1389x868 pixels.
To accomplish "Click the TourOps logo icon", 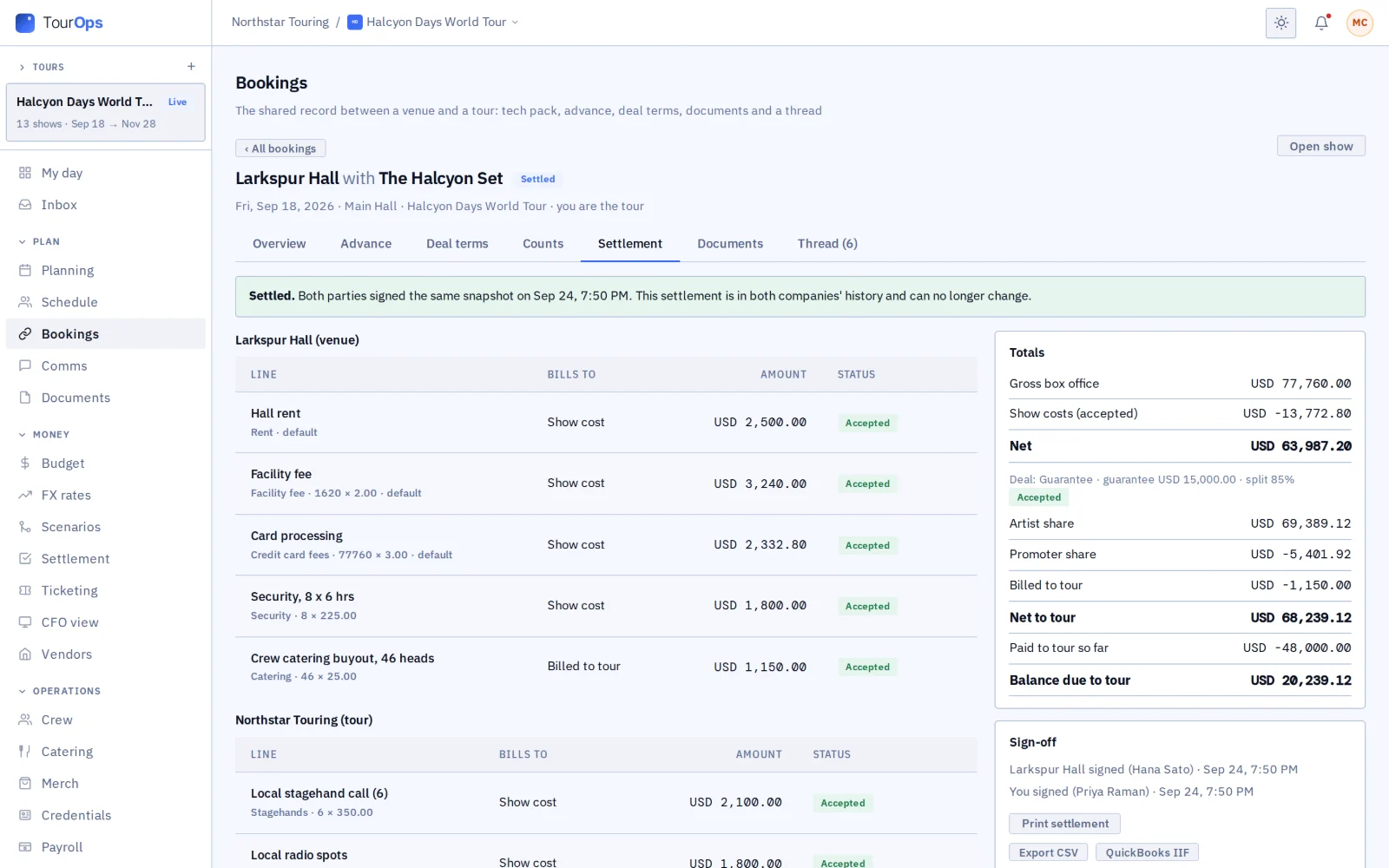I will pyautogui.click(x=25, y=23).
